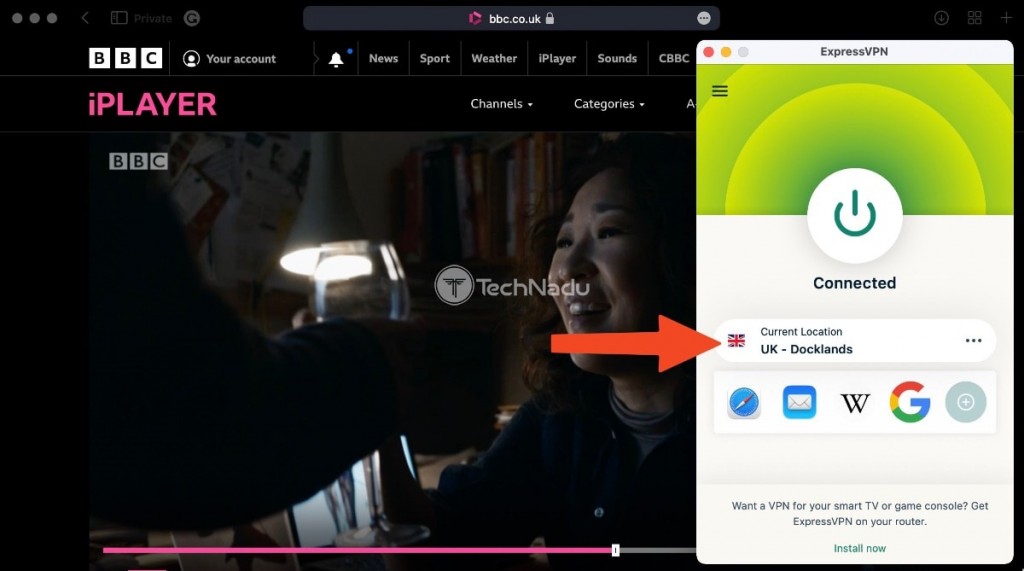The image size is (1024, 571).
Task: Click the ExpressVPN window title
Action: click(x=854, y=52)
